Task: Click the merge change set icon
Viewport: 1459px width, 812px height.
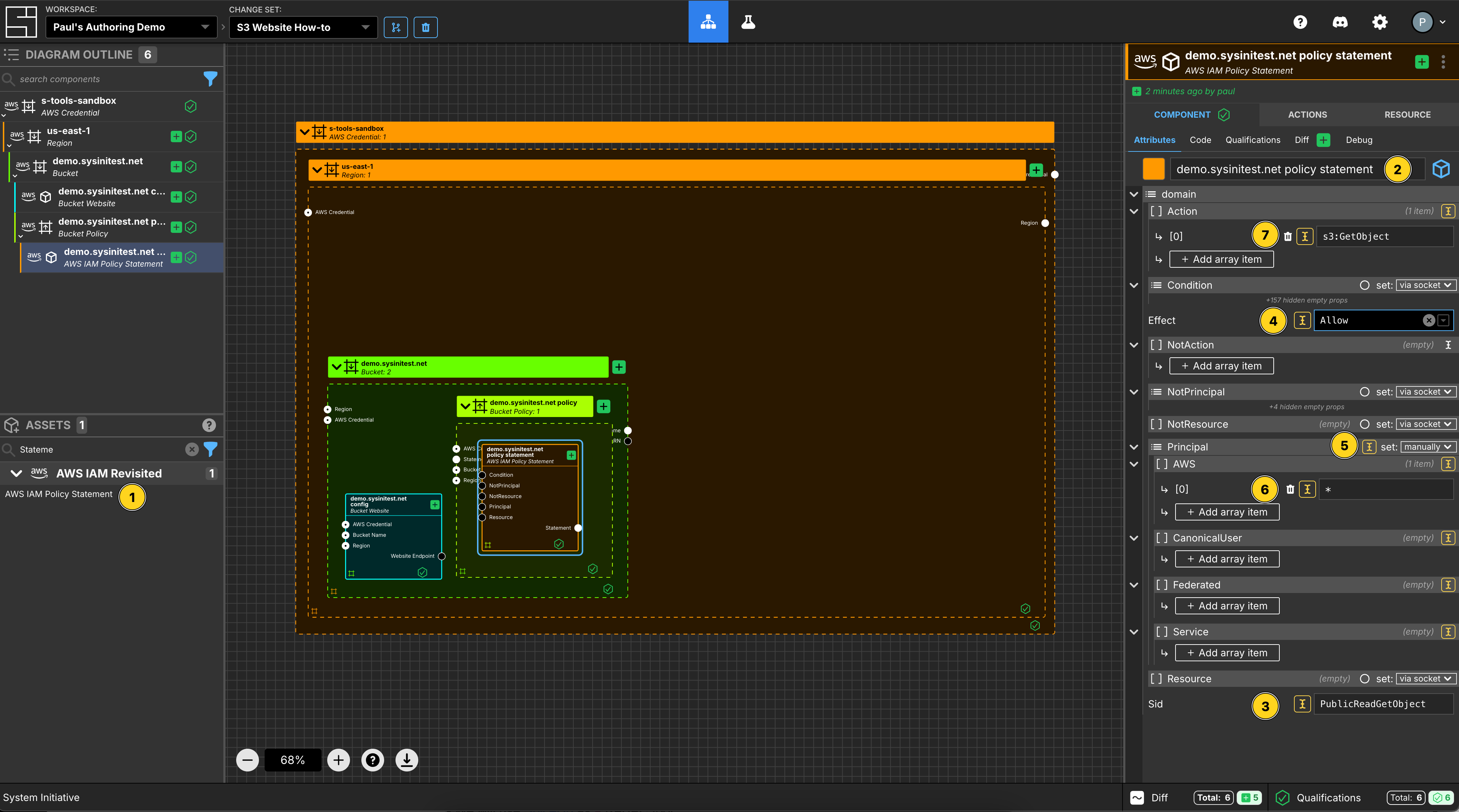Action: pos(396,27)
